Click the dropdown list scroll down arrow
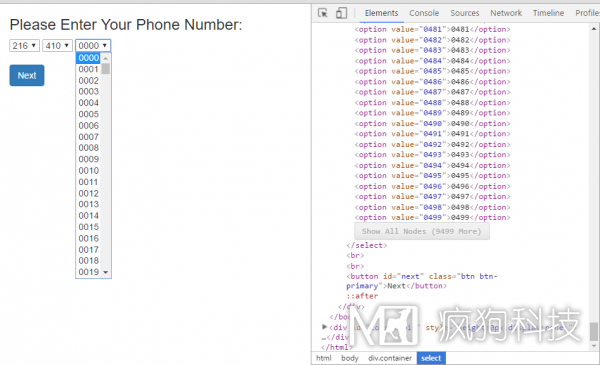The width and height of the screenshot is (600, 365). tap(106, 272)
